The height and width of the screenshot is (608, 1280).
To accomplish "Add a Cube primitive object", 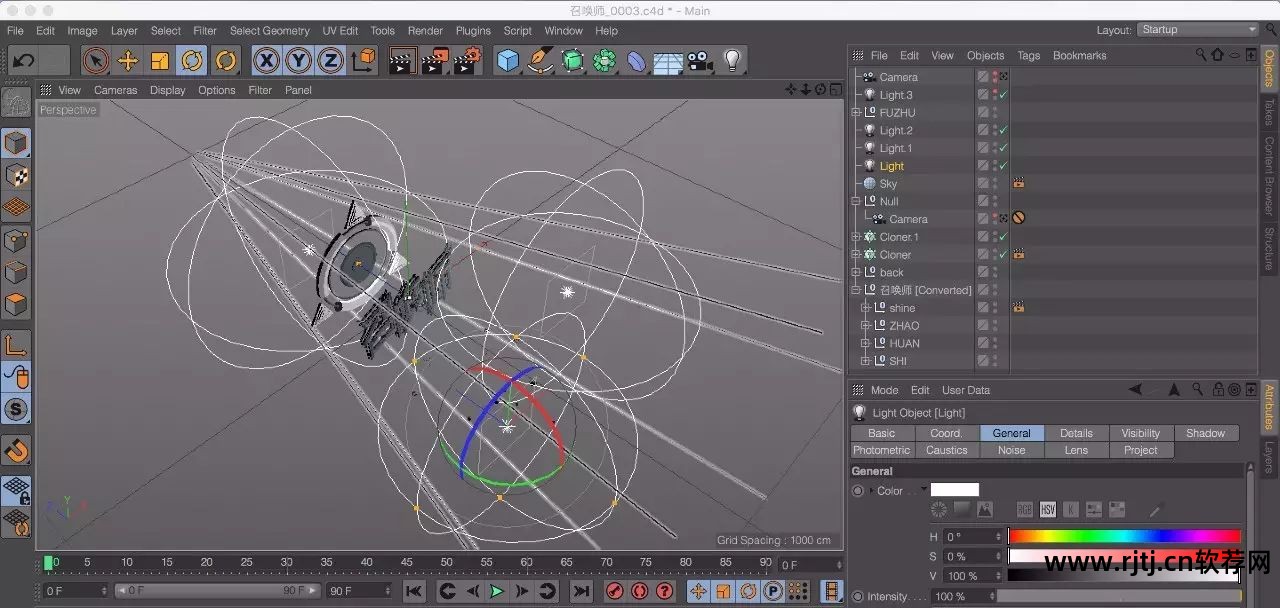I will tap(508, 61).
